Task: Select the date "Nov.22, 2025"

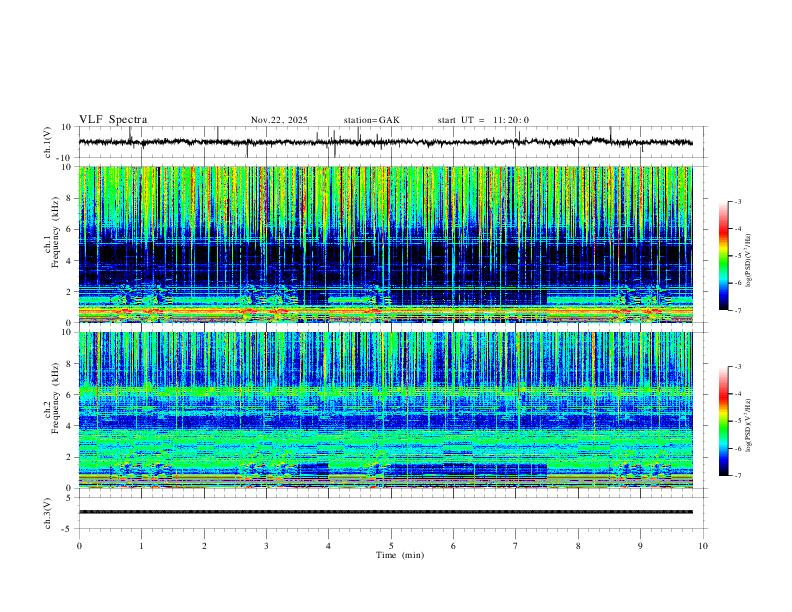Action: (x=279, y=120)
